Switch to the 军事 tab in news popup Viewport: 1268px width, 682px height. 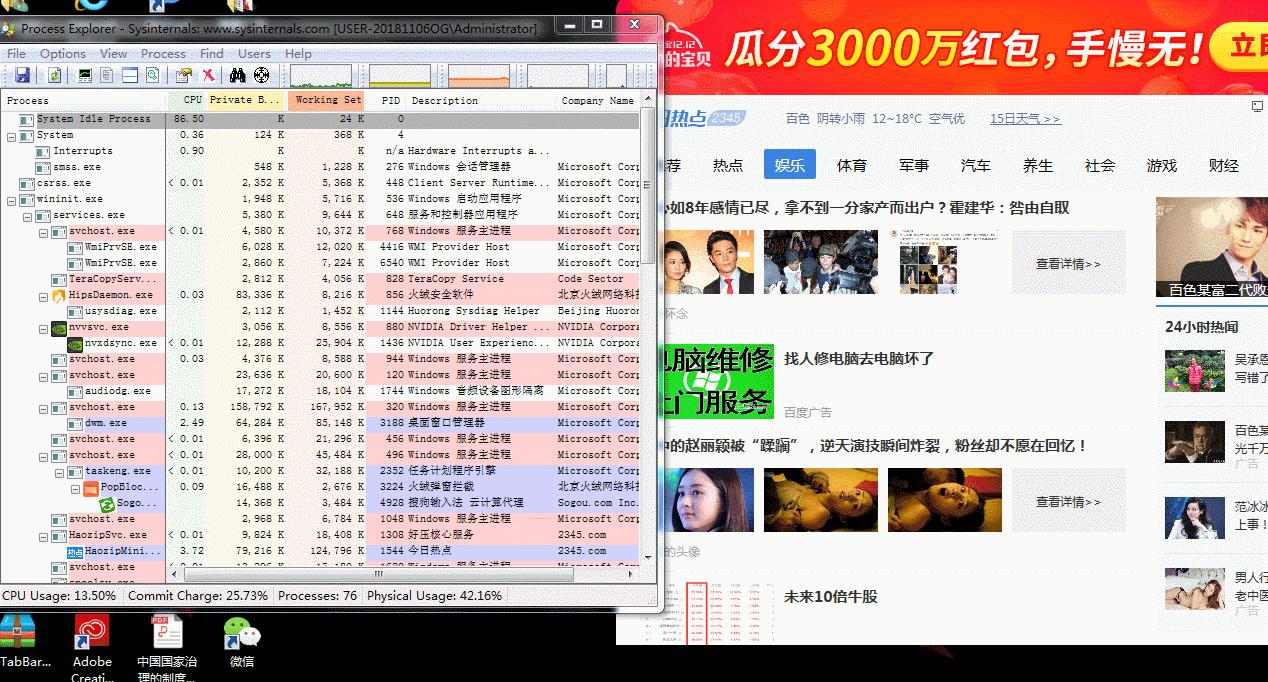[914, 165]
